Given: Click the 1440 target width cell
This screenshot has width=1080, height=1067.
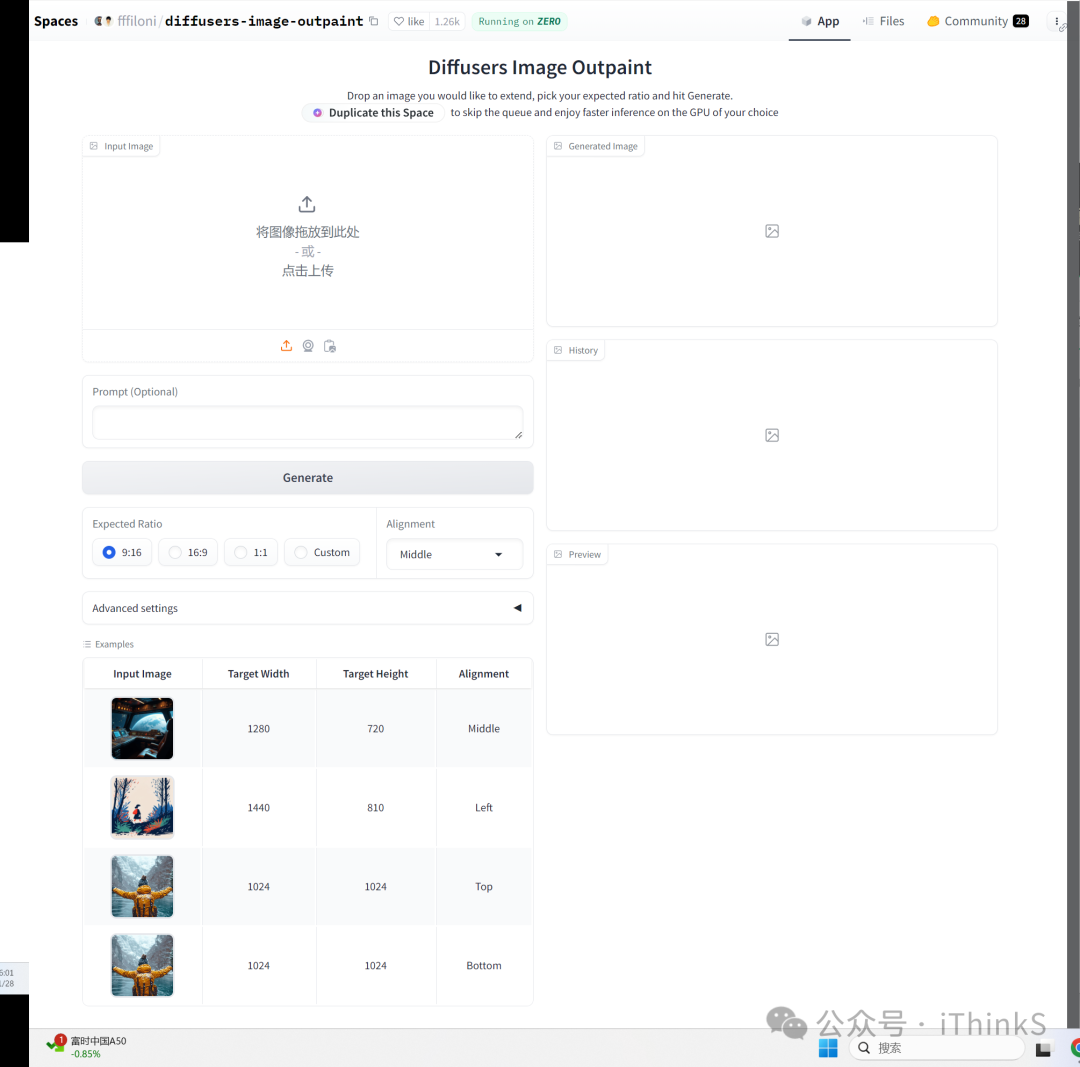Looking at the screenshot, I should click(259, 807).
